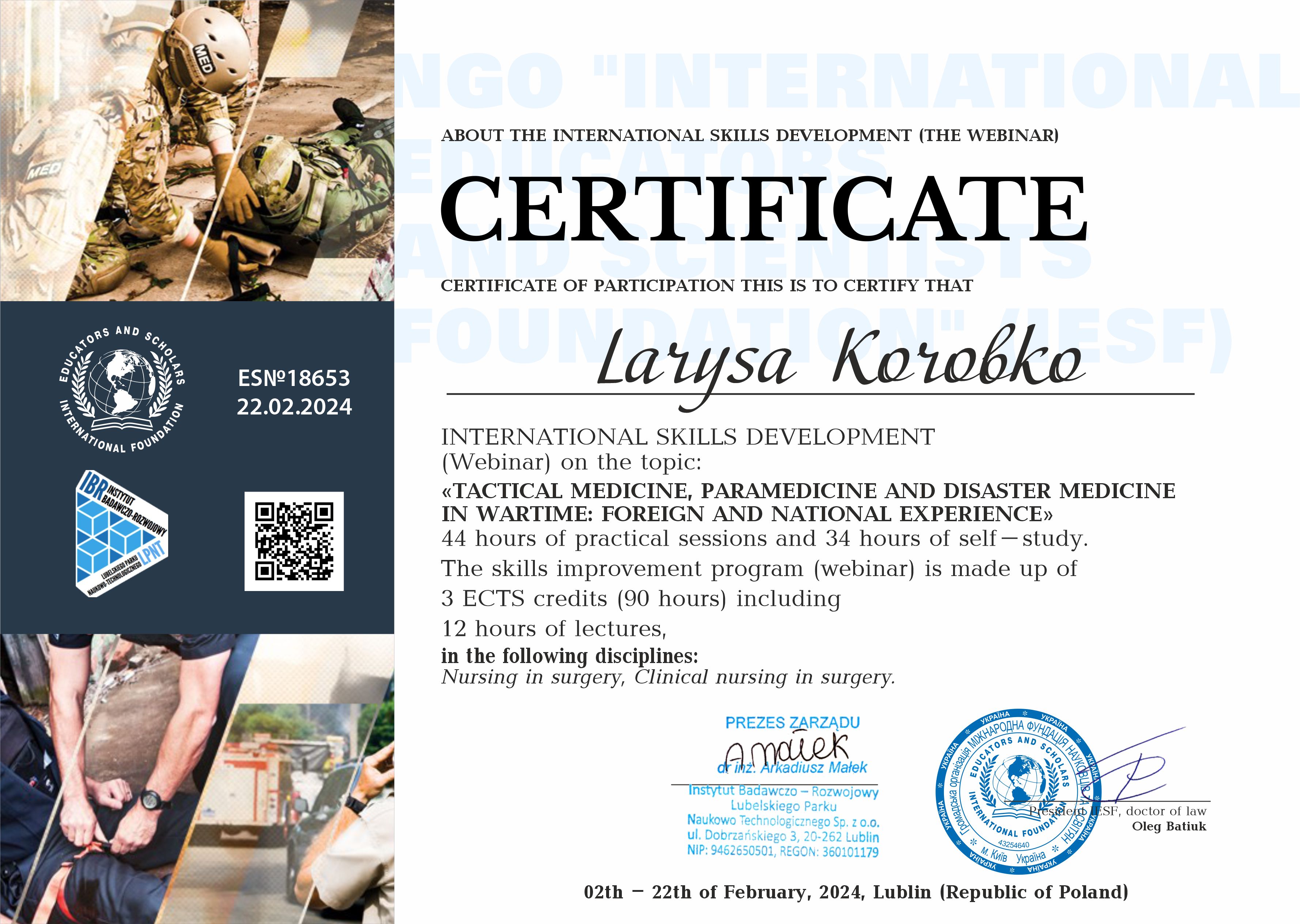
Task: Click the certificate number ESN№18653
Action: pos(294,378)
